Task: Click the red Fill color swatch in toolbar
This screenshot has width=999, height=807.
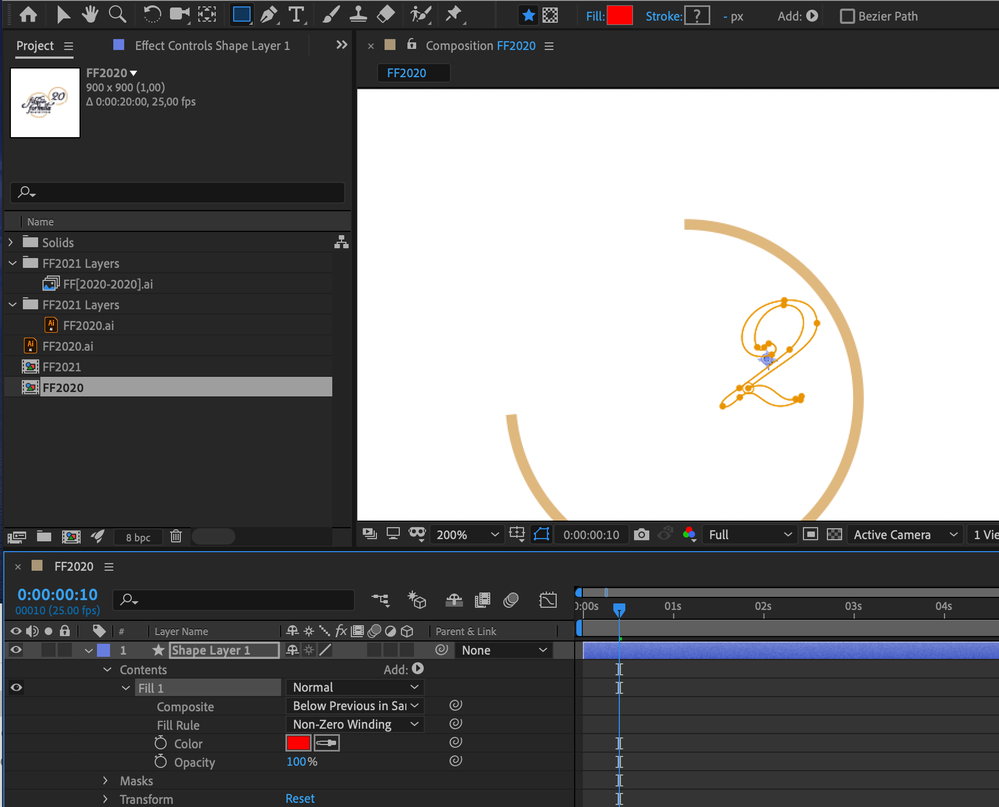Action: tap(619, 16)
